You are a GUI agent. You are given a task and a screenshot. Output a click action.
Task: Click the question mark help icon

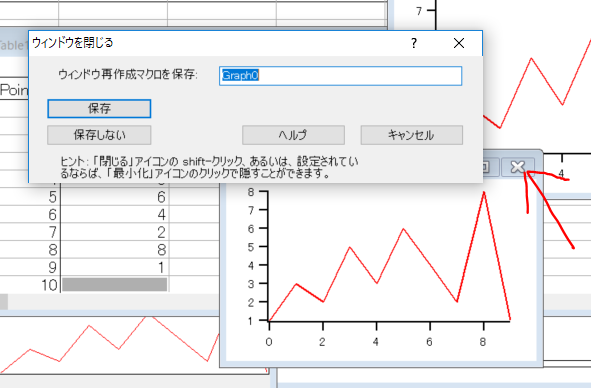point(414,43)
